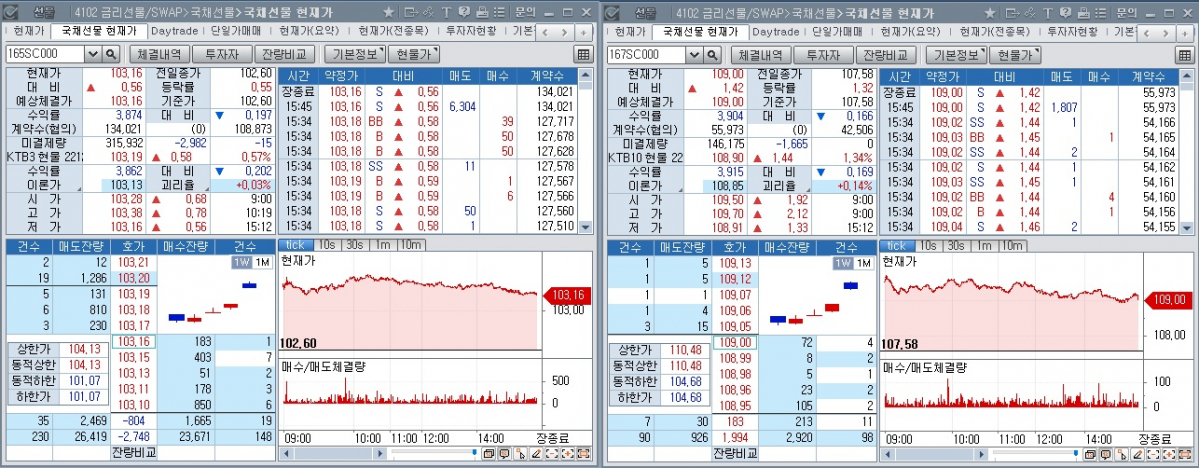
Task: Toggle 1M candle view in right order book
Action: [x=863, y=262]
